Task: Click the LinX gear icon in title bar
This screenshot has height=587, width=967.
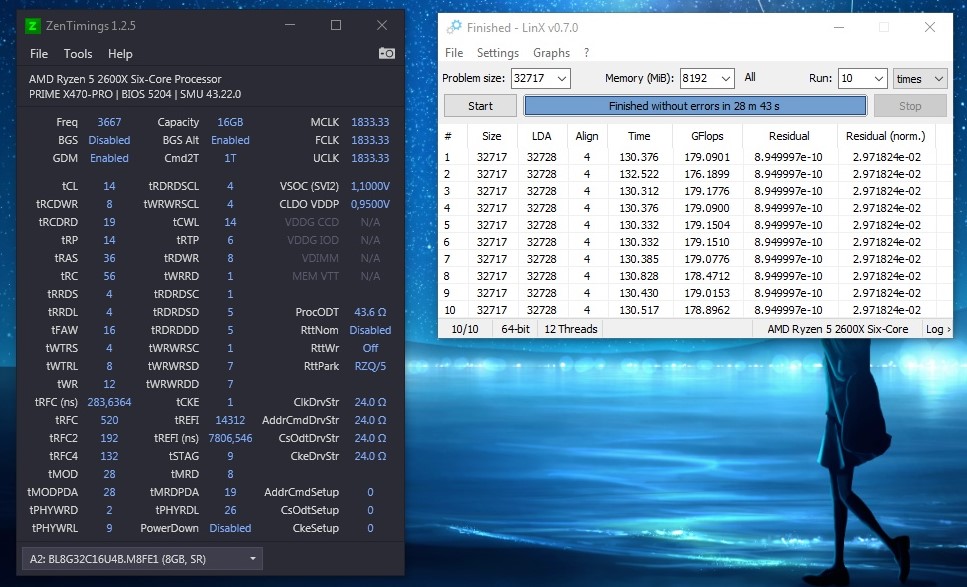Action: coord(455,27)
